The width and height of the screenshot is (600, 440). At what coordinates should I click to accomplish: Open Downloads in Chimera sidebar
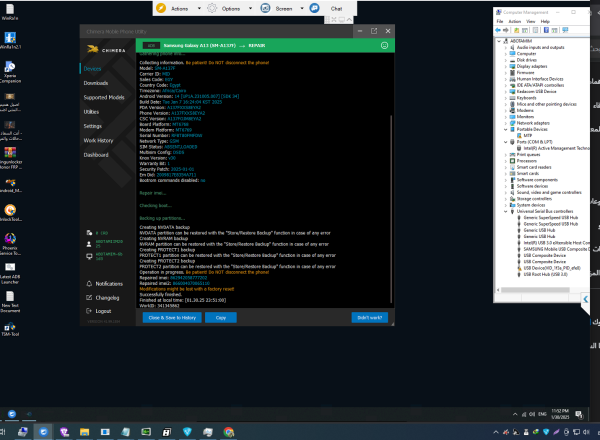96,83
